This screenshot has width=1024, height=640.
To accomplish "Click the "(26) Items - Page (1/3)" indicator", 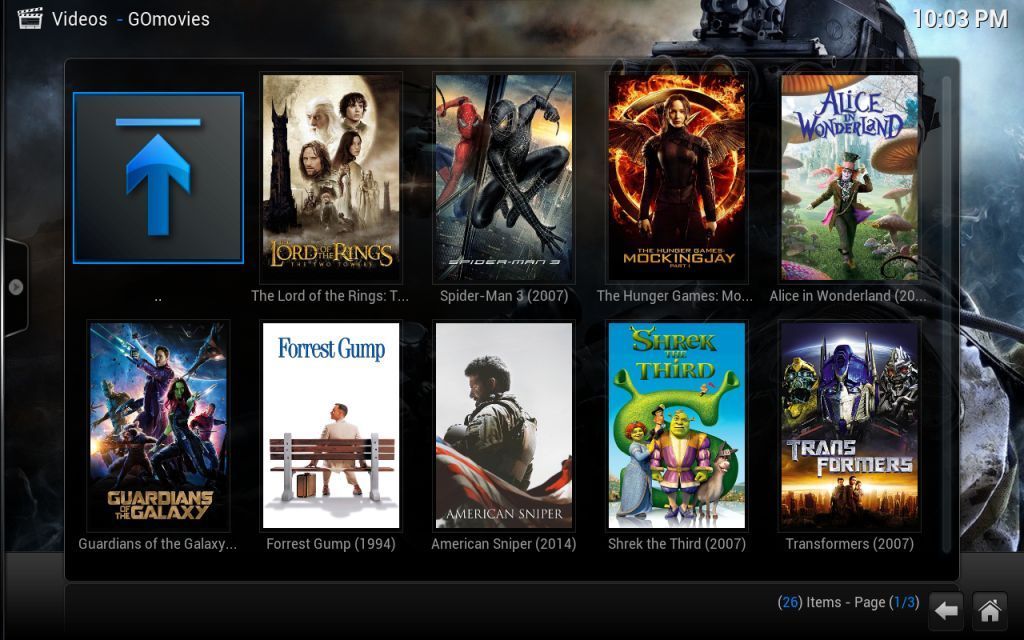I will pyautogui.click(x=848, y=602).
